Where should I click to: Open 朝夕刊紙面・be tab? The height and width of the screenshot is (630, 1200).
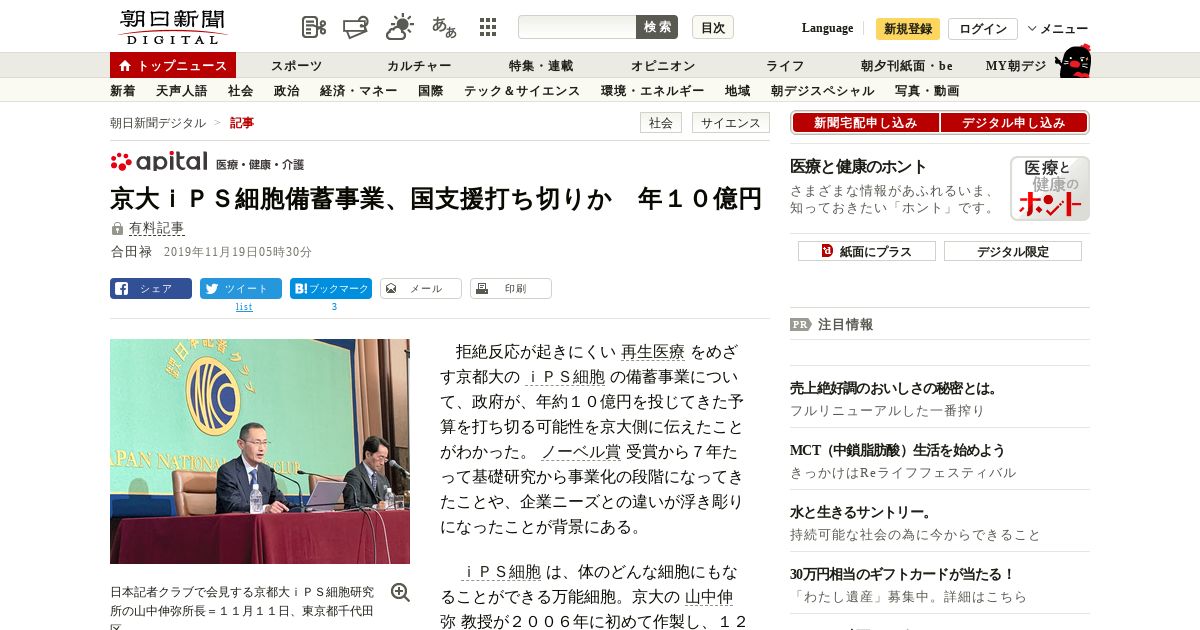coord(907,66)
